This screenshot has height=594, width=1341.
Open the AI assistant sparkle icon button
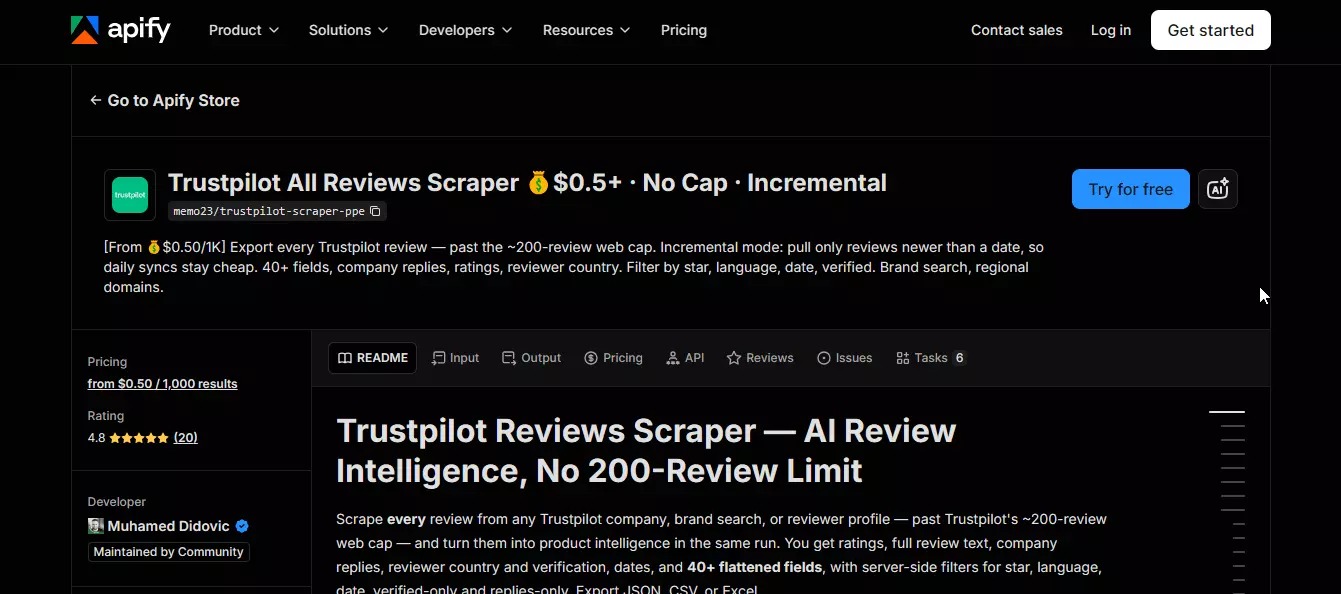coord(1218,189)
